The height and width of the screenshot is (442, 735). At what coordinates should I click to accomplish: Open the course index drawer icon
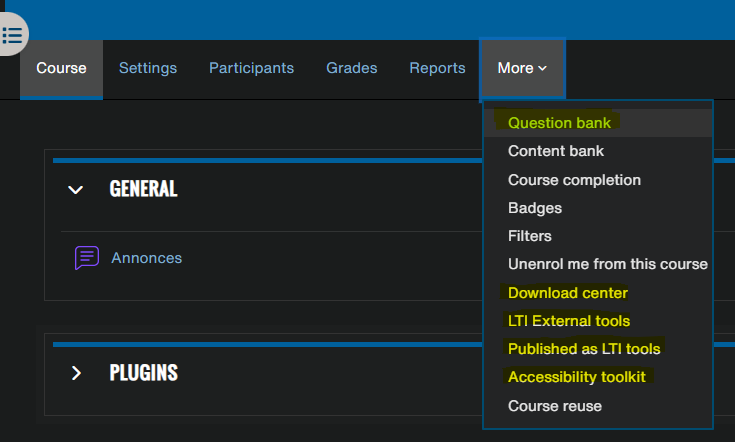[x=12, y=34]
